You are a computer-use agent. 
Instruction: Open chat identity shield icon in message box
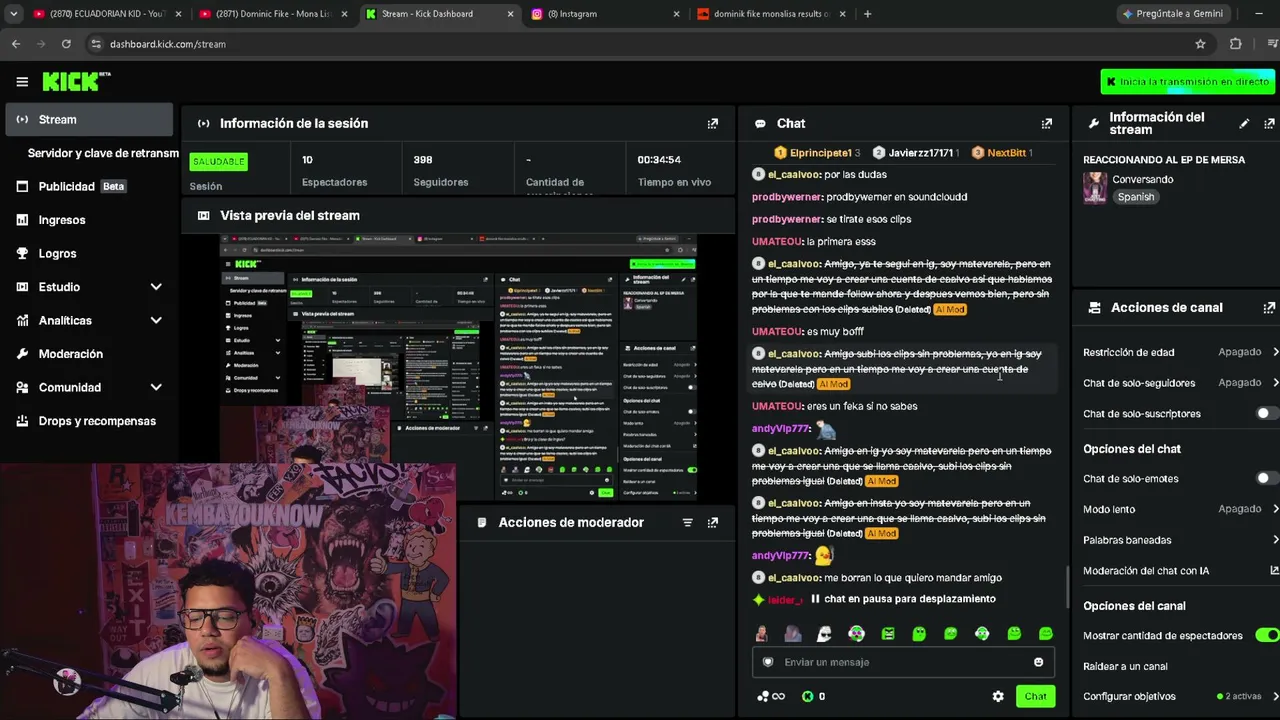pyautogui.click(x=768, y=662)
